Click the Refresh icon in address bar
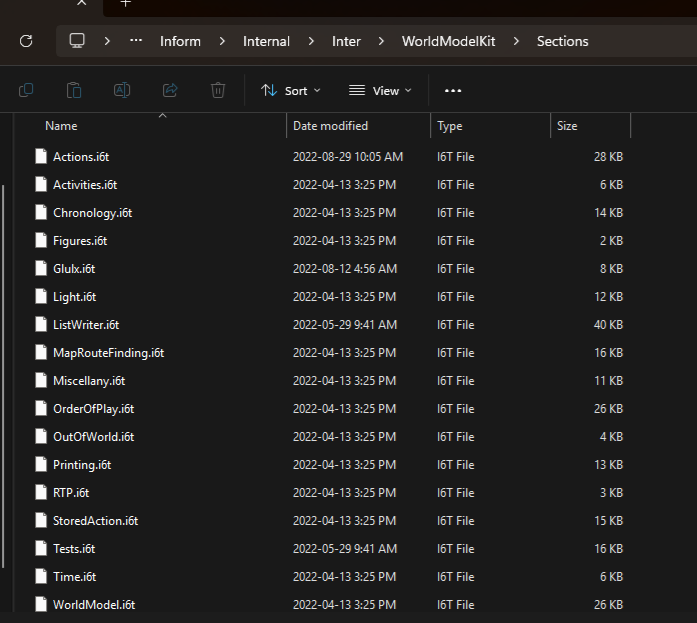This screenshot has width=697, height=623. [x=26, y=41]
